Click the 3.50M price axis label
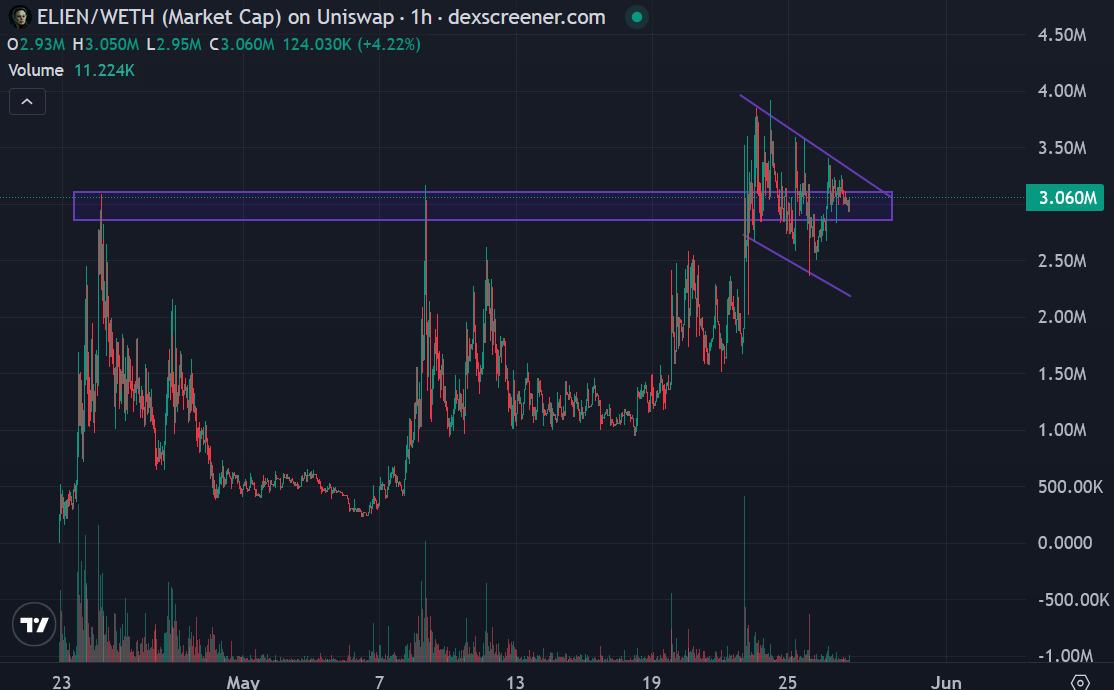The image size is (1114, 690). pos(1061,148)
